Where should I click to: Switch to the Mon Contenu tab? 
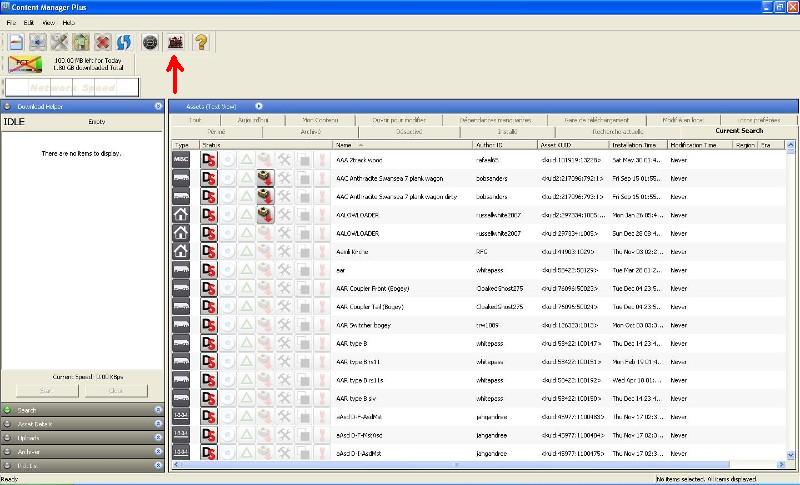[x=320, y=120]
